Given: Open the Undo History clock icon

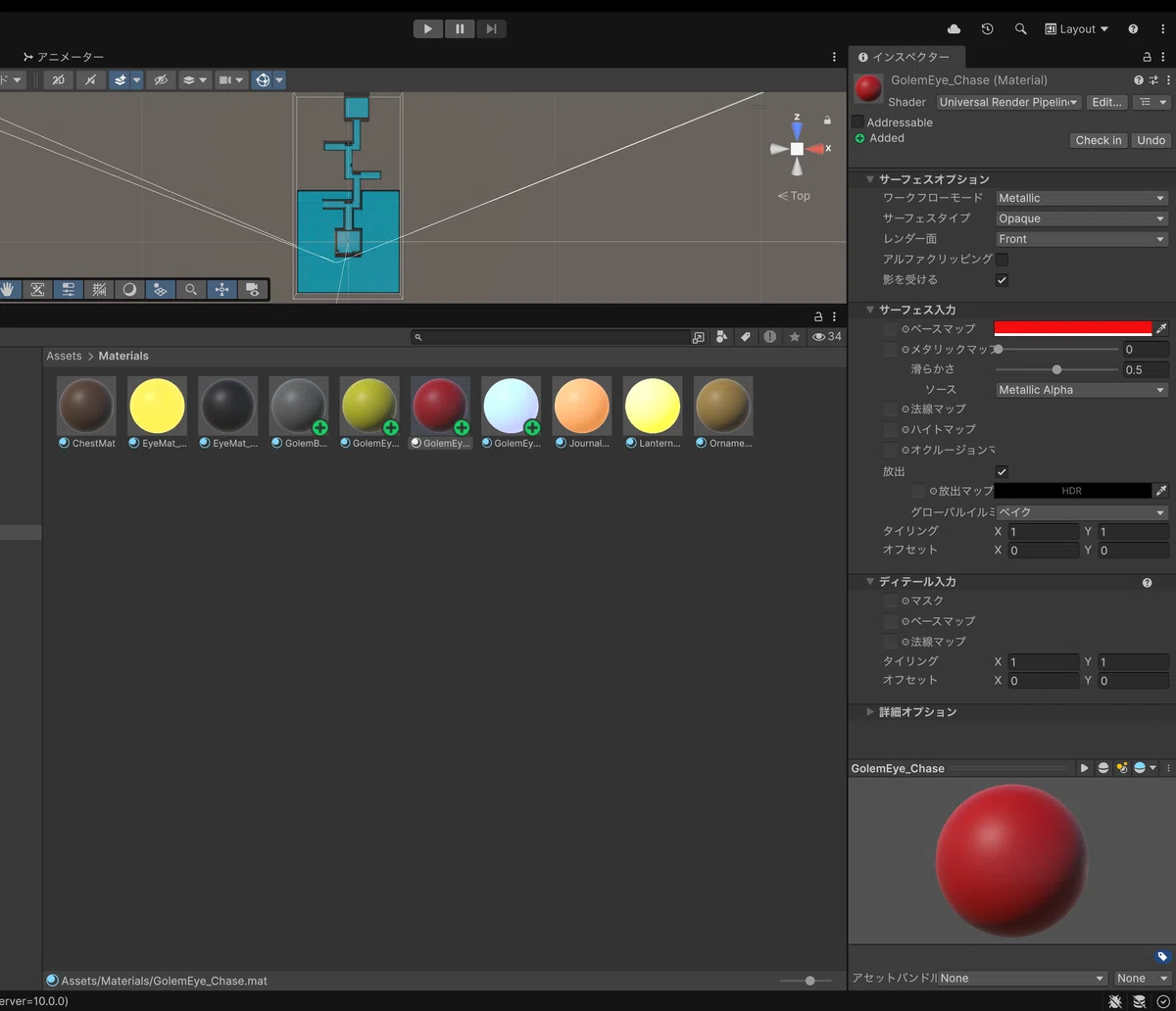Looking at the screenshot, I should [987, 29].
